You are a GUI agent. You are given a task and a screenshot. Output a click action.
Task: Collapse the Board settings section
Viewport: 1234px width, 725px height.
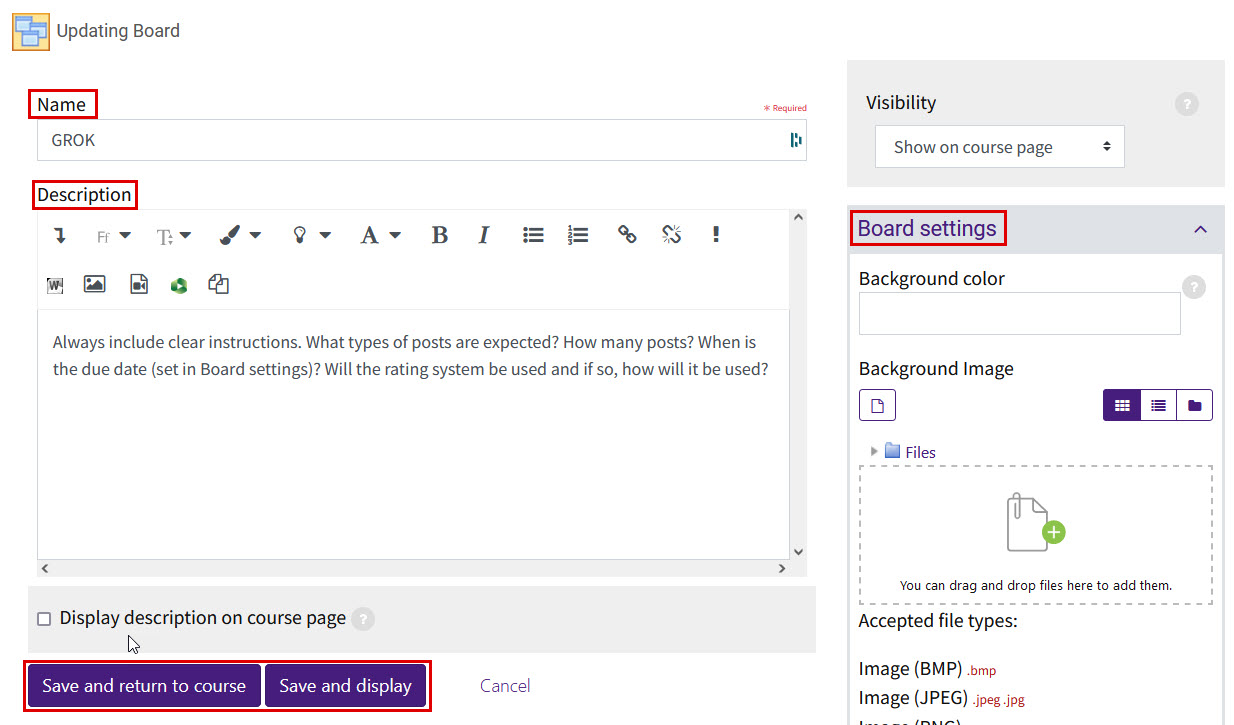tap(1200, 229)
